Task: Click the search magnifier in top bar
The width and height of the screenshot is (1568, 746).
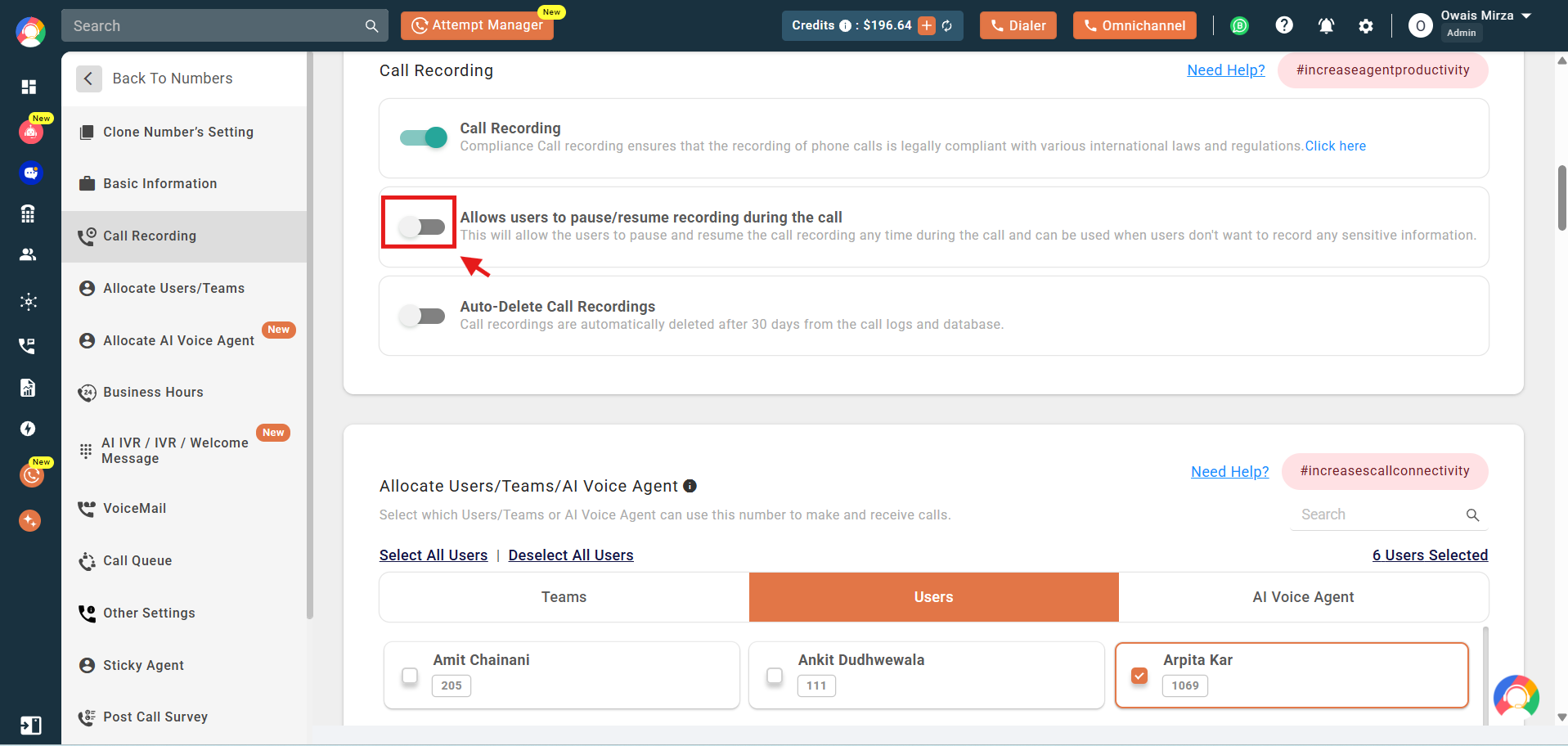Action: coord(371,26)
